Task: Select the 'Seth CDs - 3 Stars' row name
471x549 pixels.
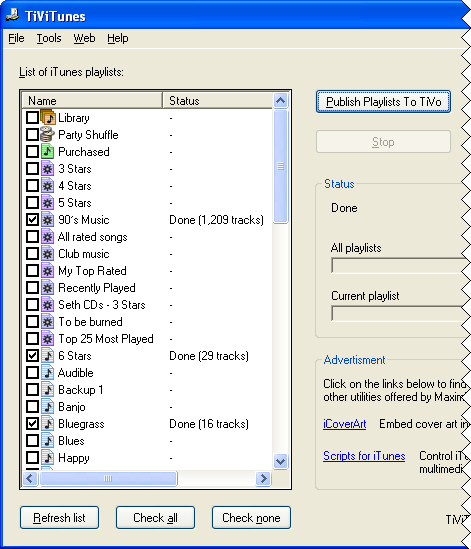Action: point(102,305)
